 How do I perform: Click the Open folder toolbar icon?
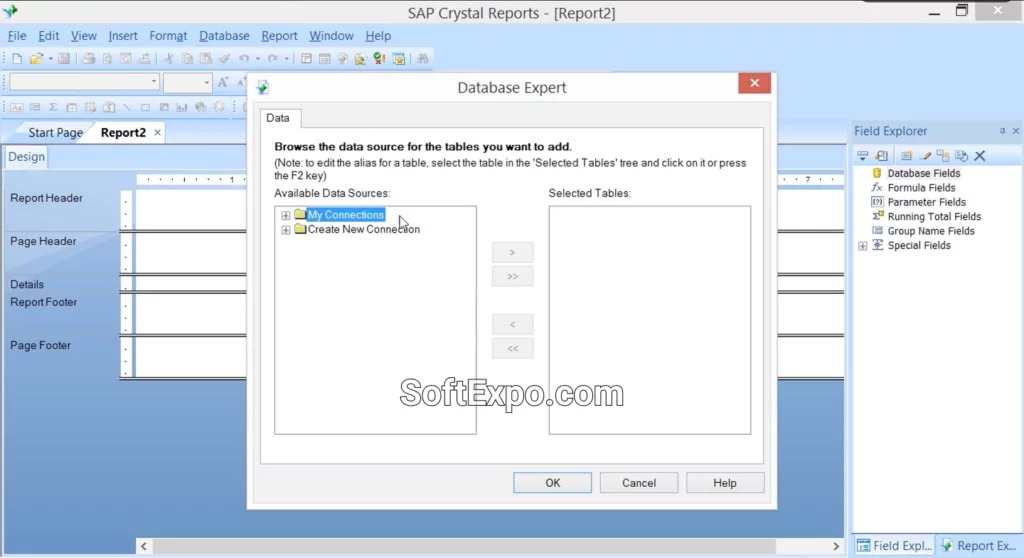point(37,59)
